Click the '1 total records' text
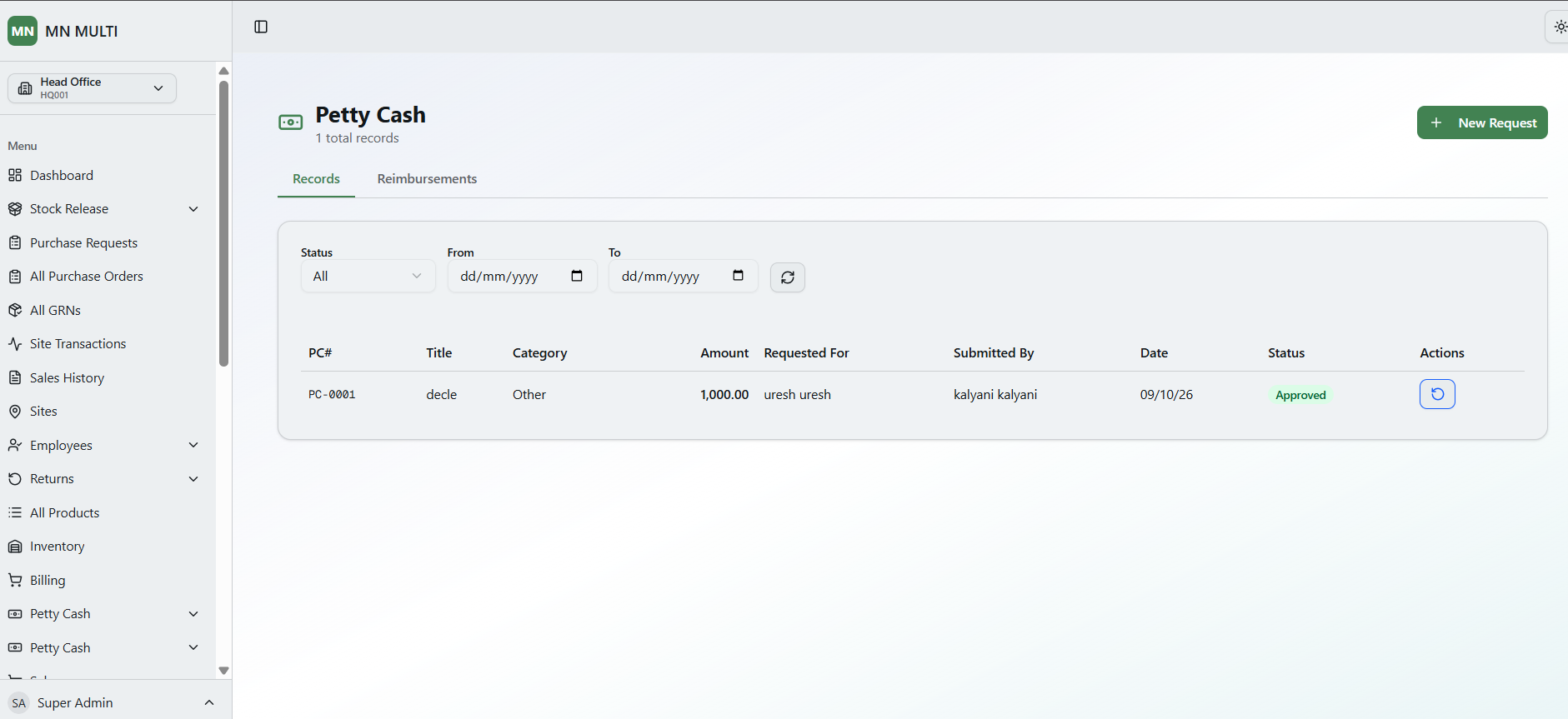 coord(357,138)
